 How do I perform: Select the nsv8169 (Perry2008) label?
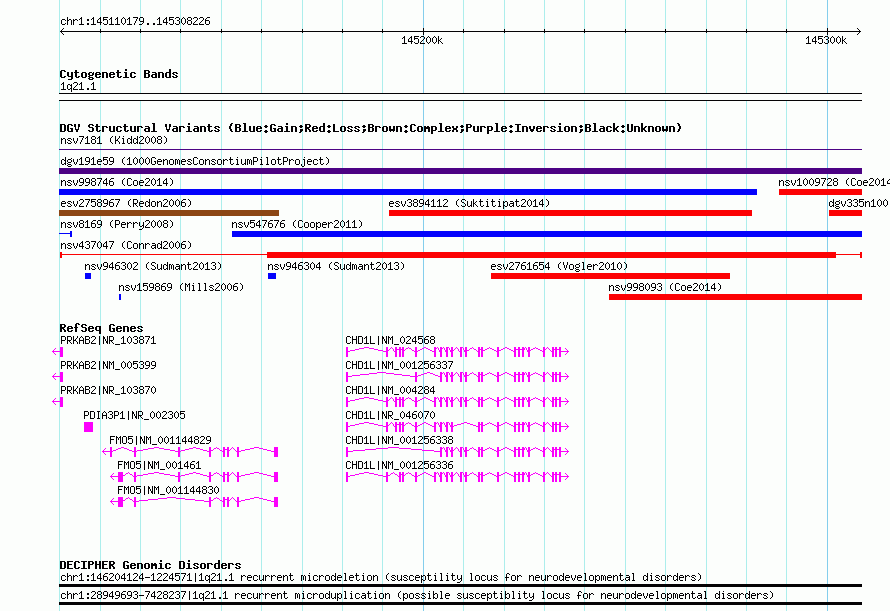pyautogui.click(x=117, y=224)
